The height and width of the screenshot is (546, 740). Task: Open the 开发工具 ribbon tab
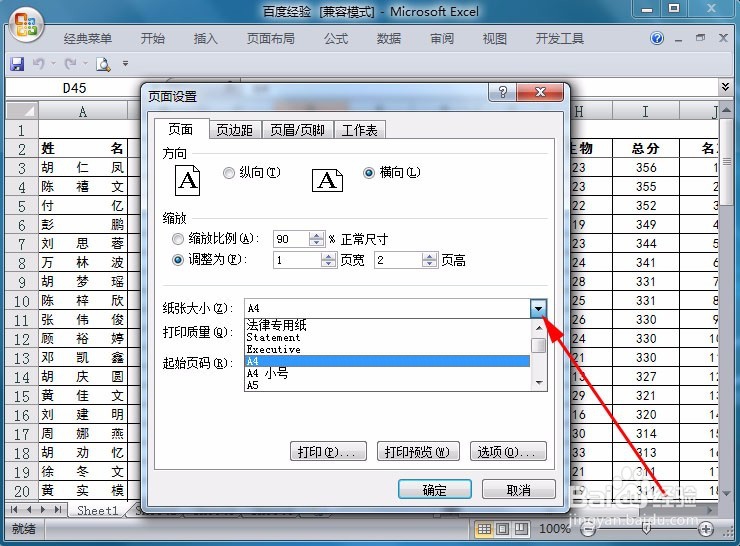pos(560,39)
